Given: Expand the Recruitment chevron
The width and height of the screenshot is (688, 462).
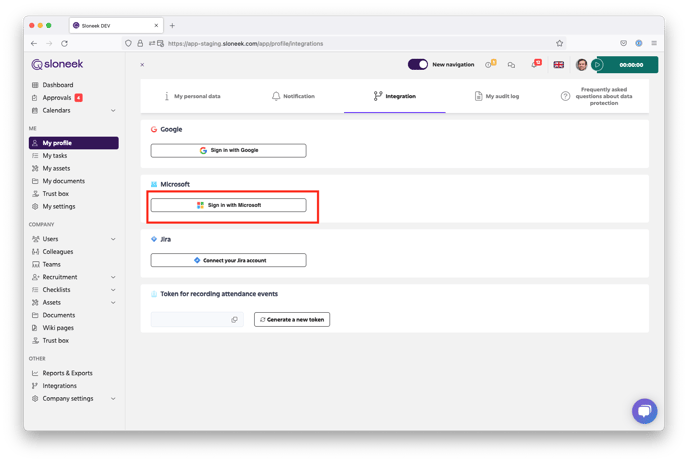Looking at the screenshot, I should [x=113, y=277].
